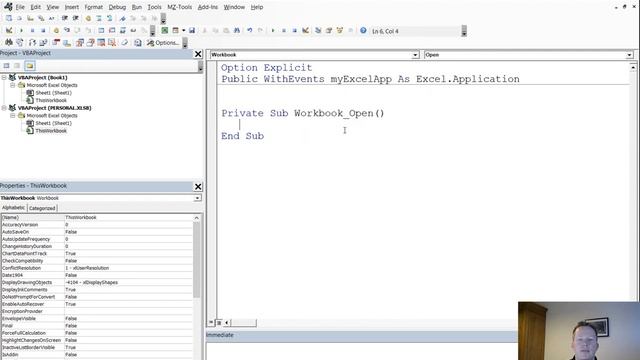The image size is (640, 360).
Task: Click the List Properties/Methods icon in the Edit toolbar
Action: pyautogui.click(x=9, y=18)
